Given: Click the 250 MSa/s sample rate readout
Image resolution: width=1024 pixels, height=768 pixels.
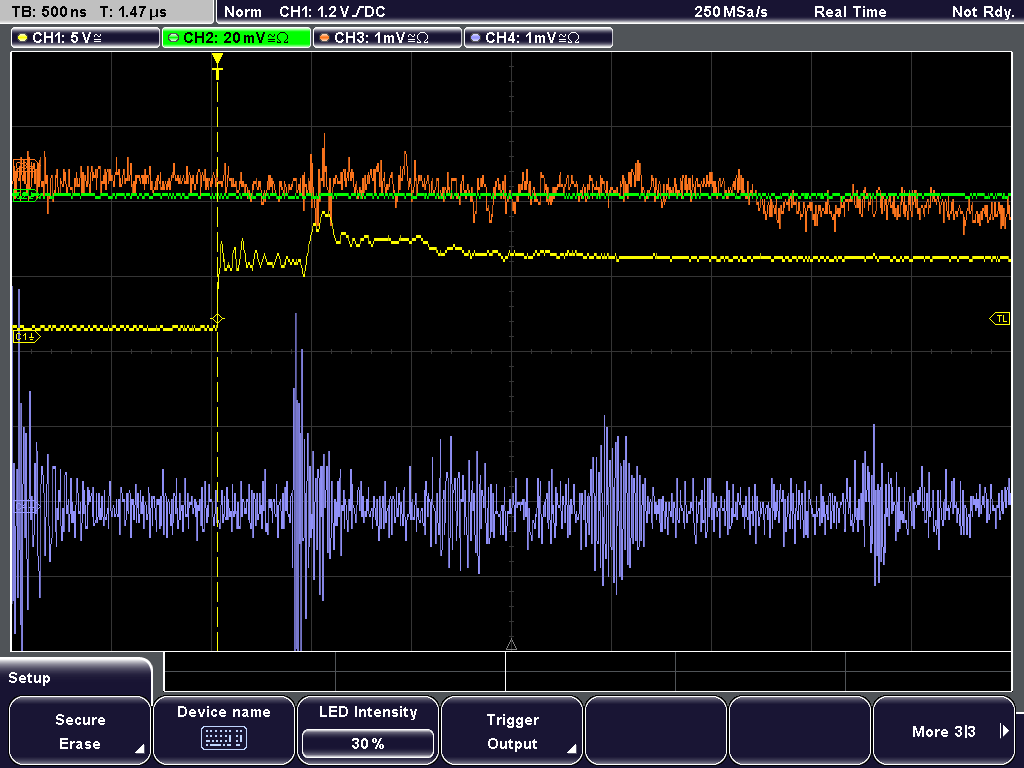Looking at the screenshot, I should (731, 12).
